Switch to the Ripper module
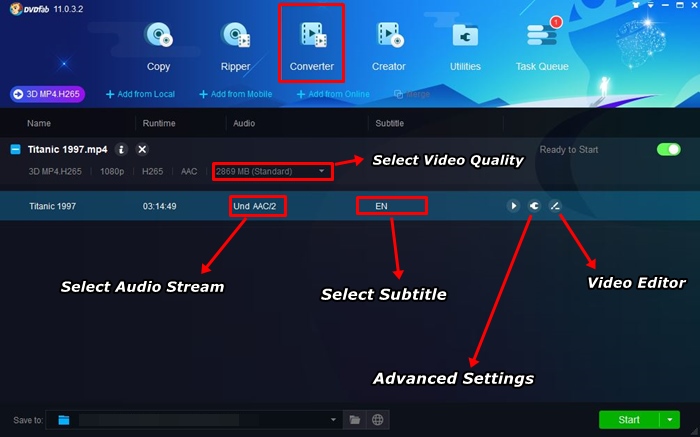This screenshot has width=700, height=437. pos(235,46)
